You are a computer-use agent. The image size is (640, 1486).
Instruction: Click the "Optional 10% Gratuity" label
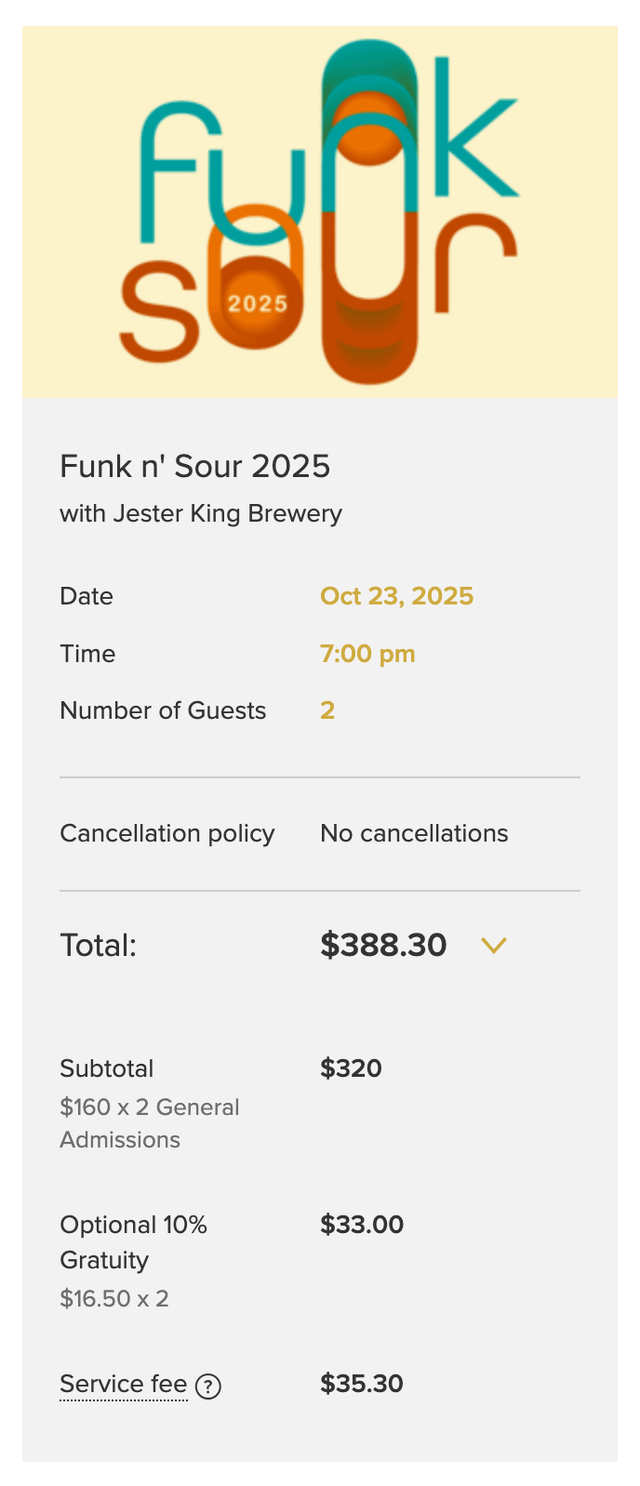pyautogui.click(x=133, y=1242)
